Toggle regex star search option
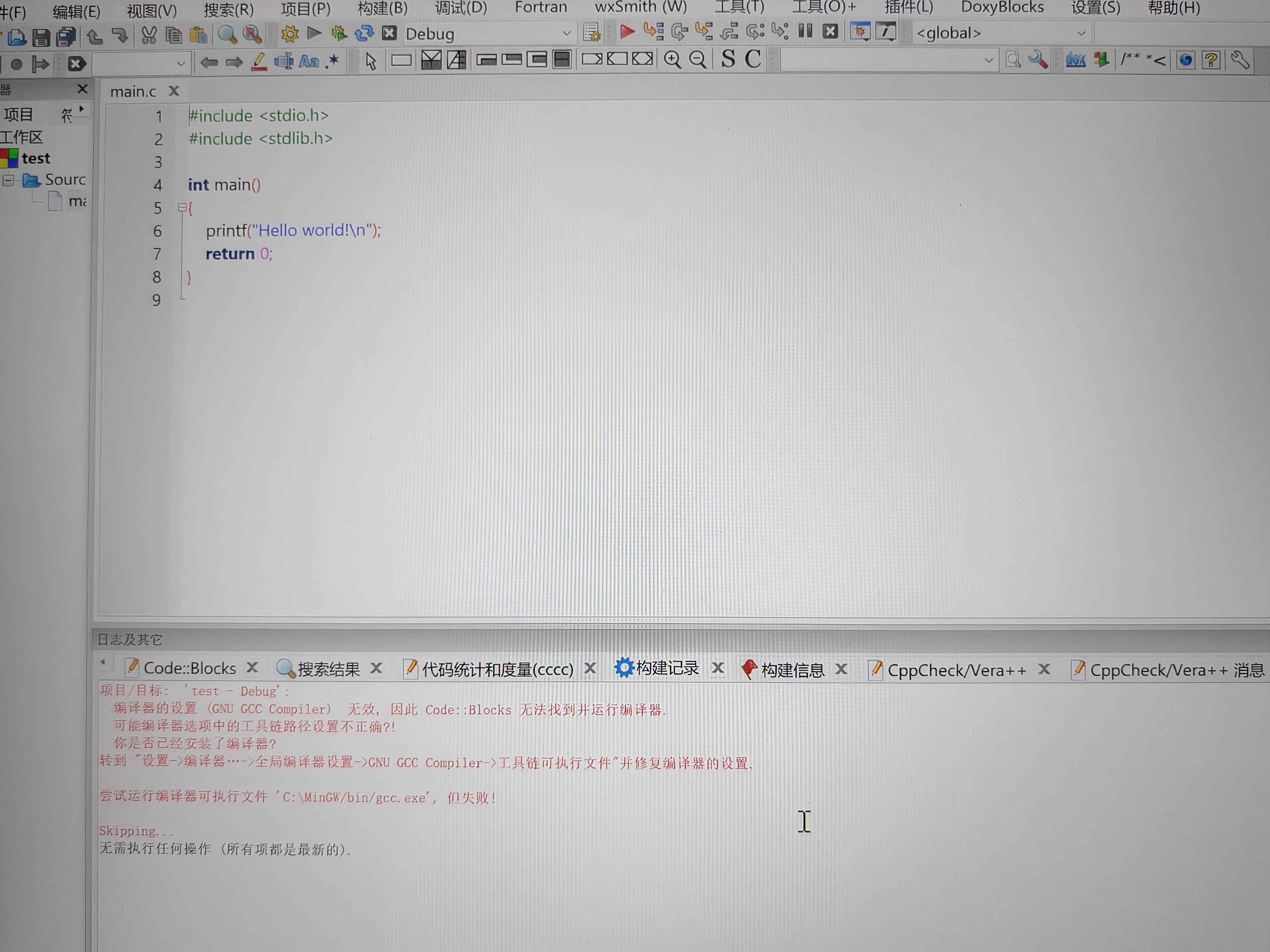The width and height of the screenshot is (1270, 952). point(332,61)
